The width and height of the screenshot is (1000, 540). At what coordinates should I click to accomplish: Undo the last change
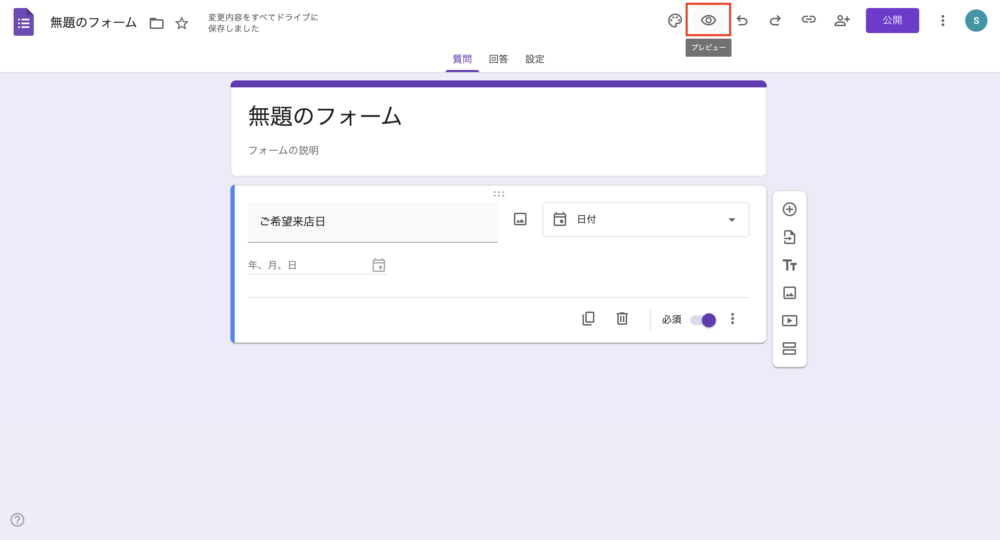pos(742,20)
